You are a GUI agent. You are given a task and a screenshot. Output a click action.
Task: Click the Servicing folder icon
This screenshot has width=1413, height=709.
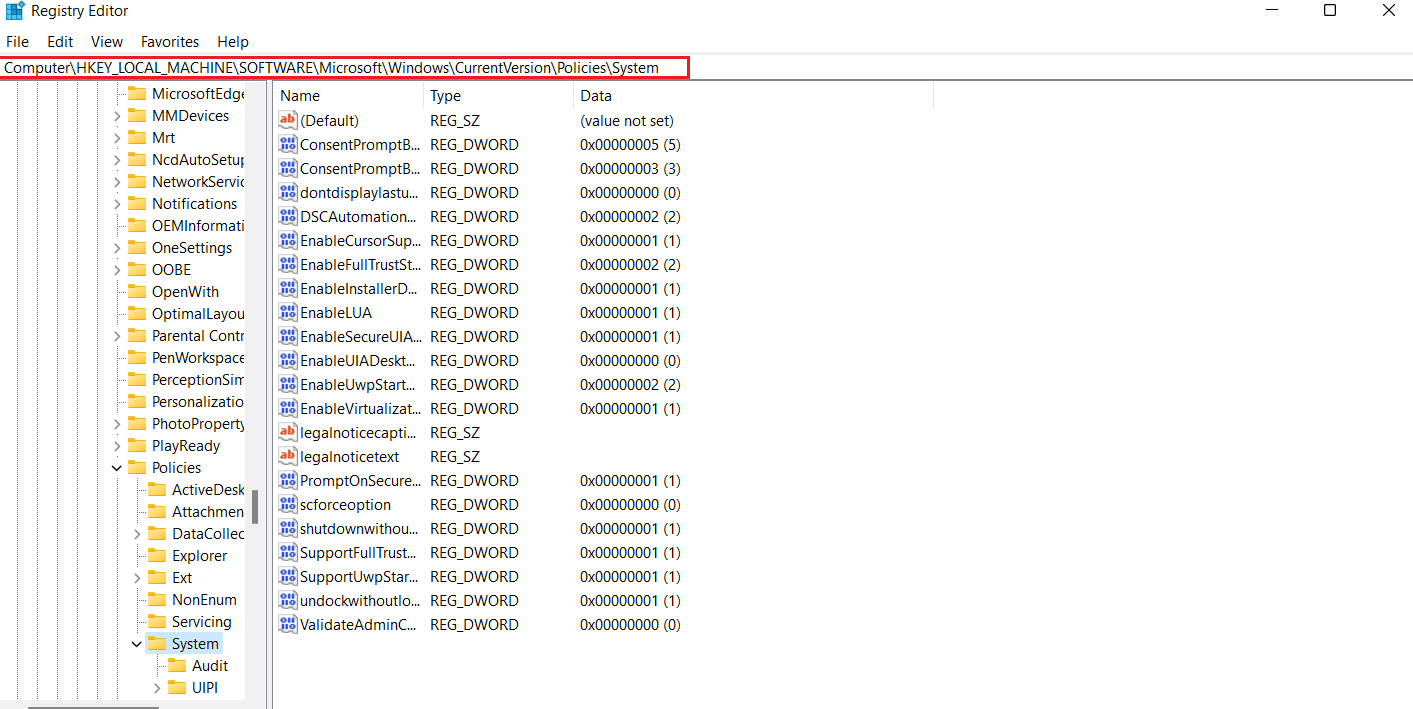coord(157,622)
